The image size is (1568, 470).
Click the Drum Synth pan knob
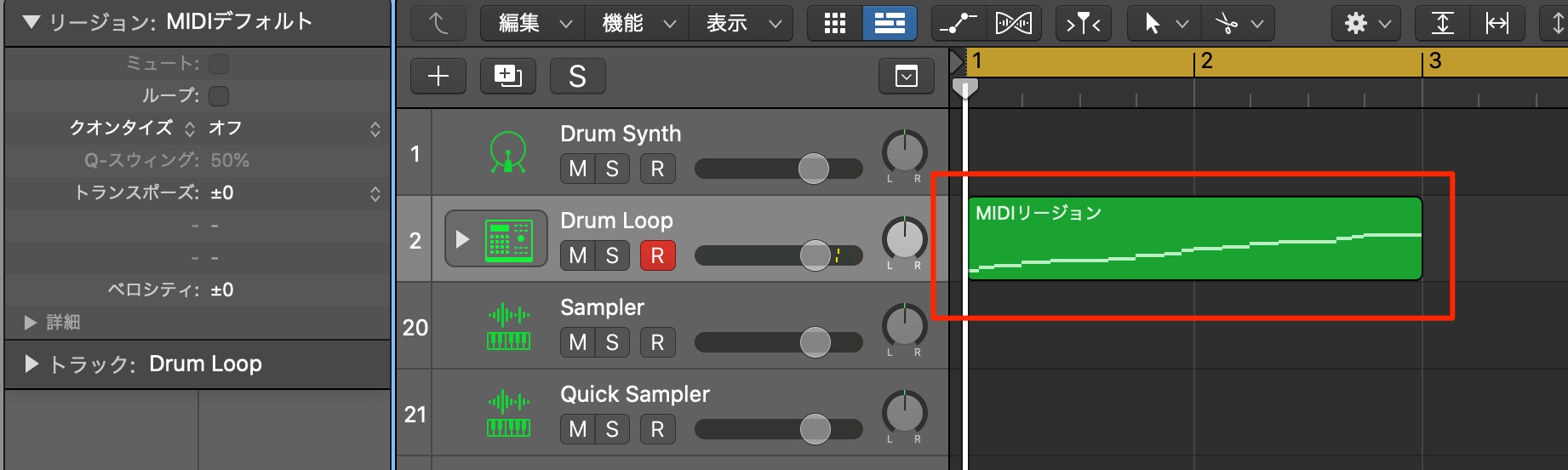pos(904,152)
